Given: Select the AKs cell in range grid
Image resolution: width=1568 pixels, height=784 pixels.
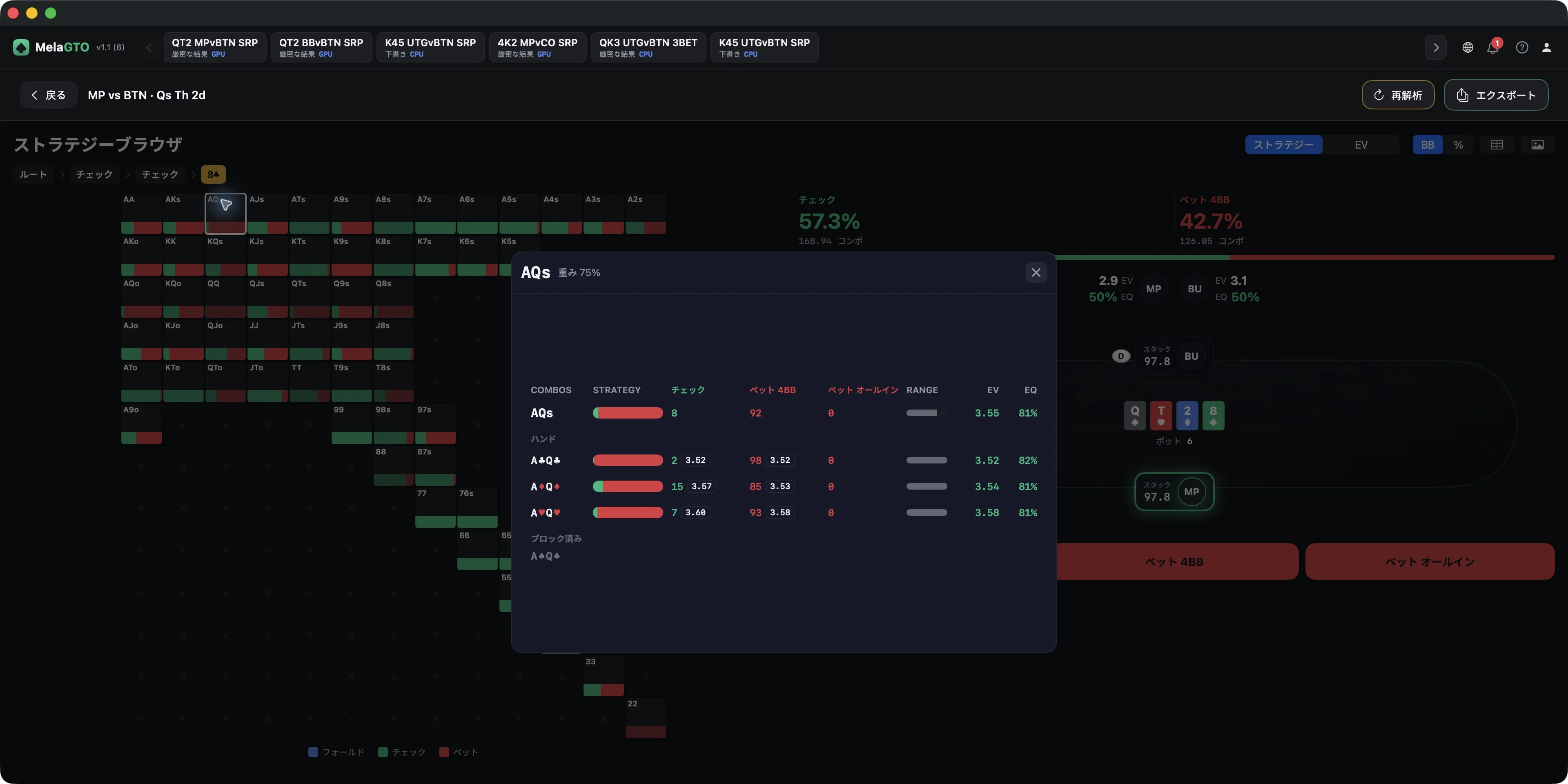Looking at the screenshot, I should [x=183, y=214].
